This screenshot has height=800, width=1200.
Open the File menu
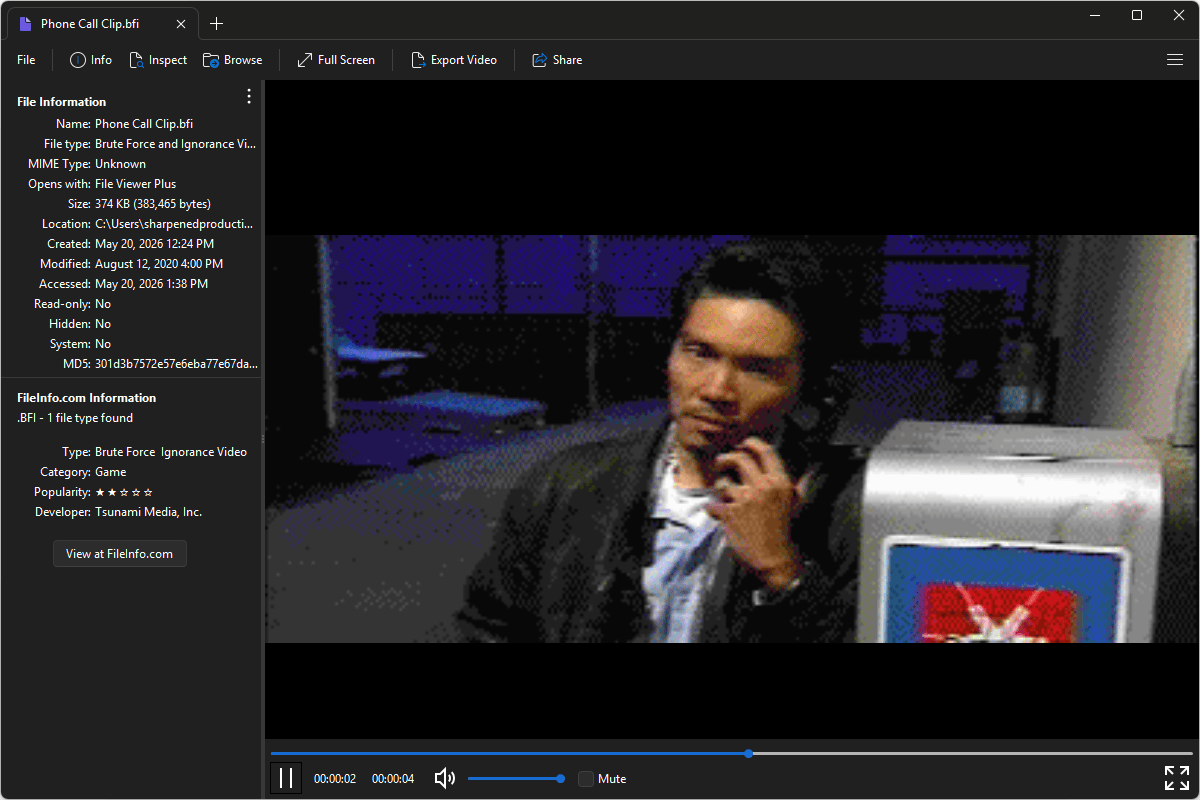pyautogui.click(x=26, y=60)
